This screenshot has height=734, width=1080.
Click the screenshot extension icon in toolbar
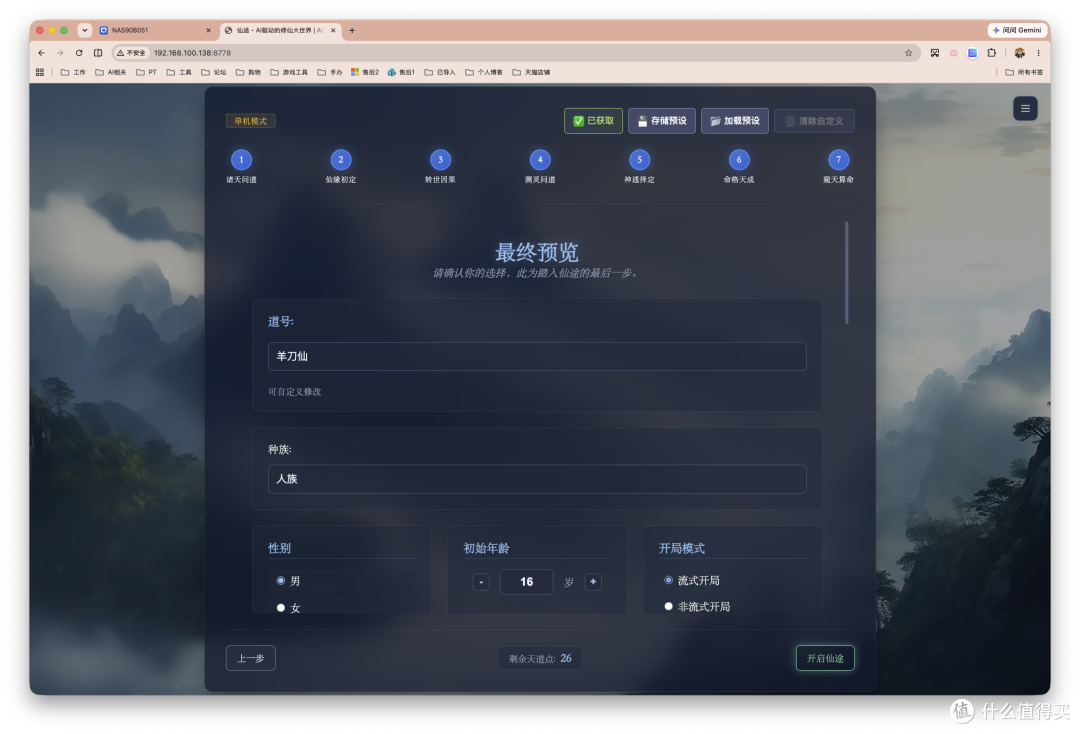click(935, 53)
